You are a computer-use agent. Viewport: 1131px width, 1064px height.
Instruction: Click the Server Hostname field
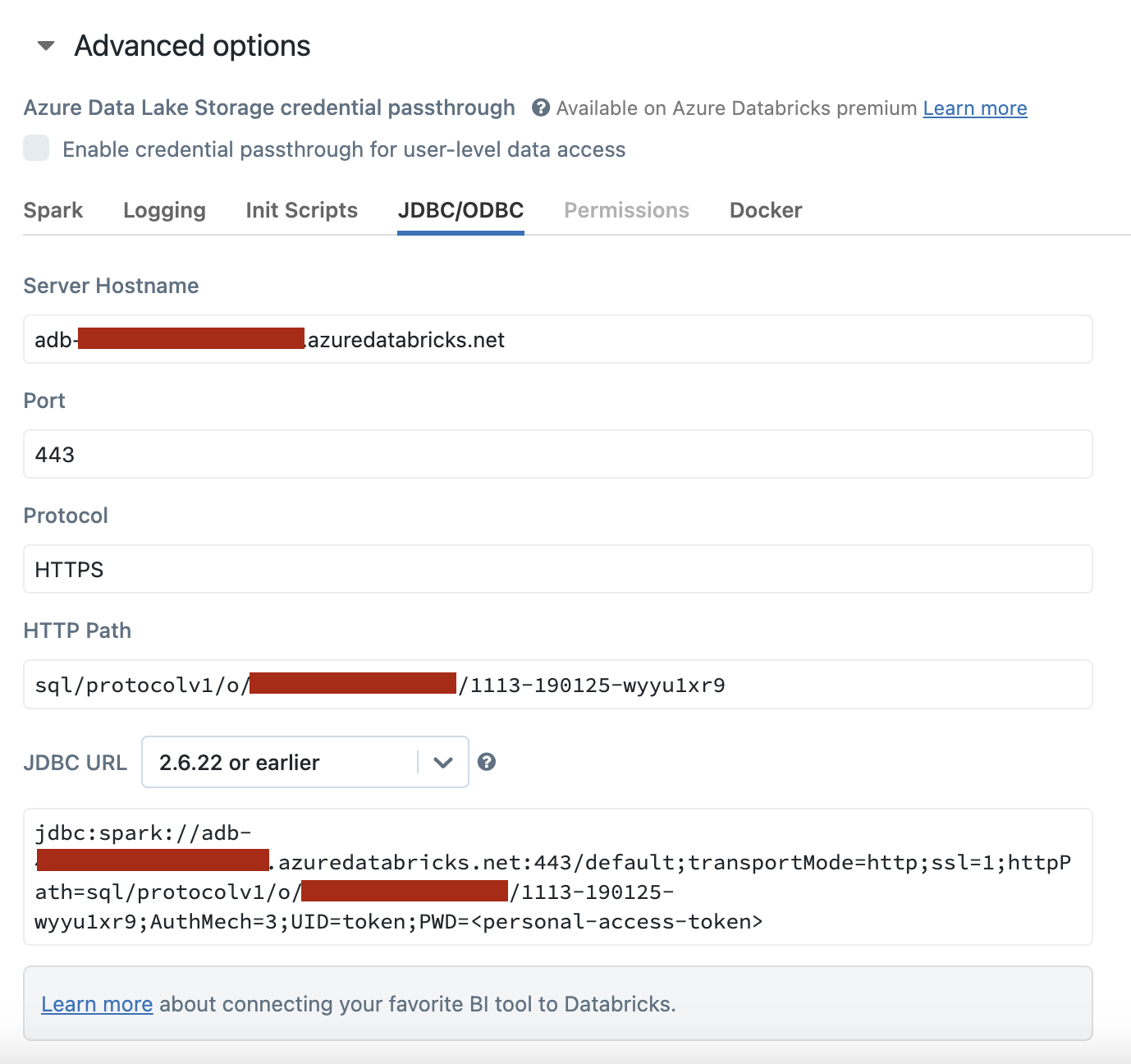point(558,339)
